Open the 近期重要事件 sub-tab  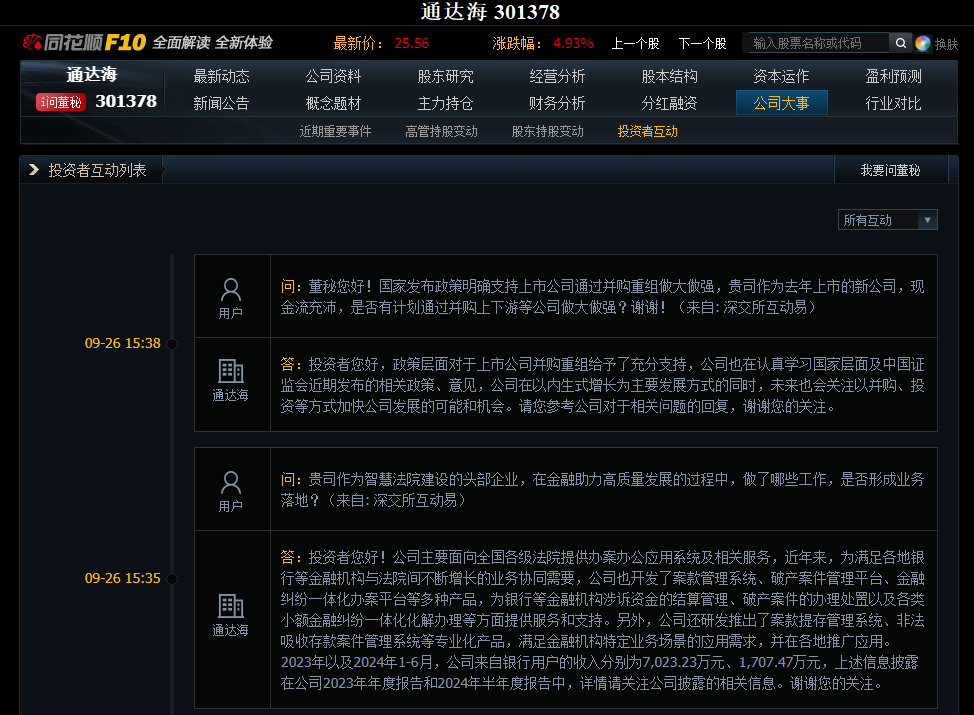(x=335, y=131)
